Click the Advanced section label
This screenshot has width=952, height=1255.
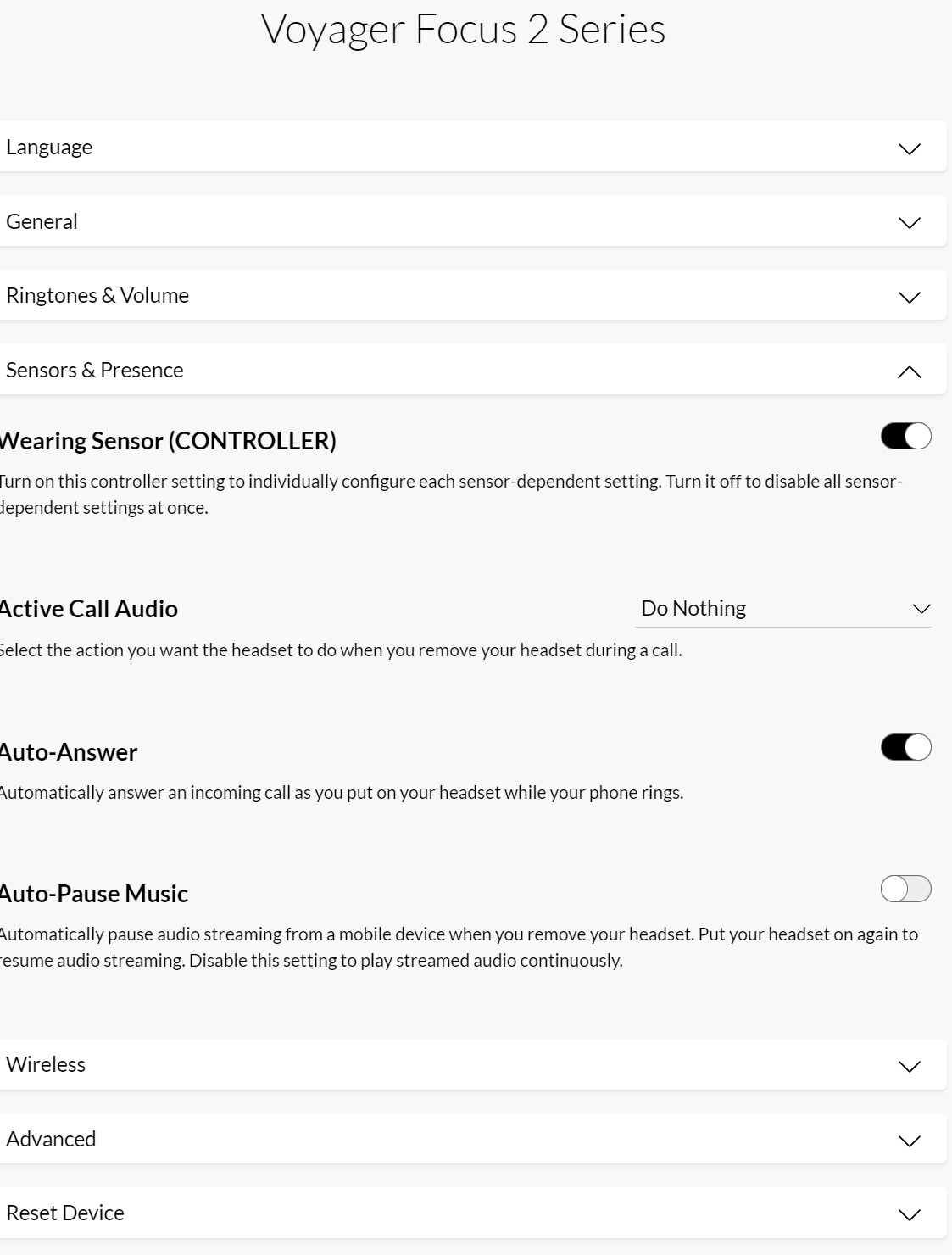51,1140
